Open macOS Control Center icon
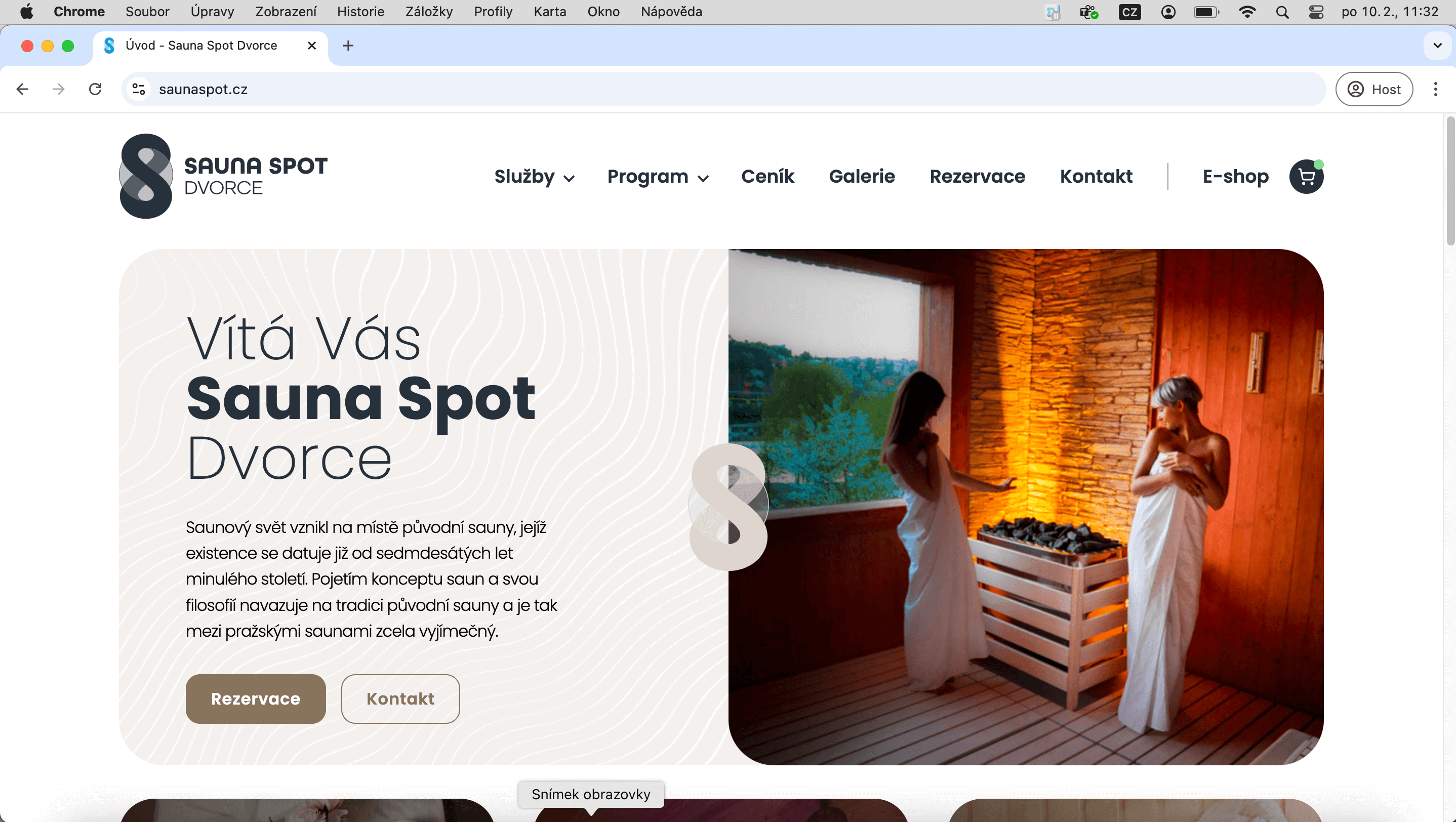The height and width of the screenshot is (822, 1456). coord(1316,12)
